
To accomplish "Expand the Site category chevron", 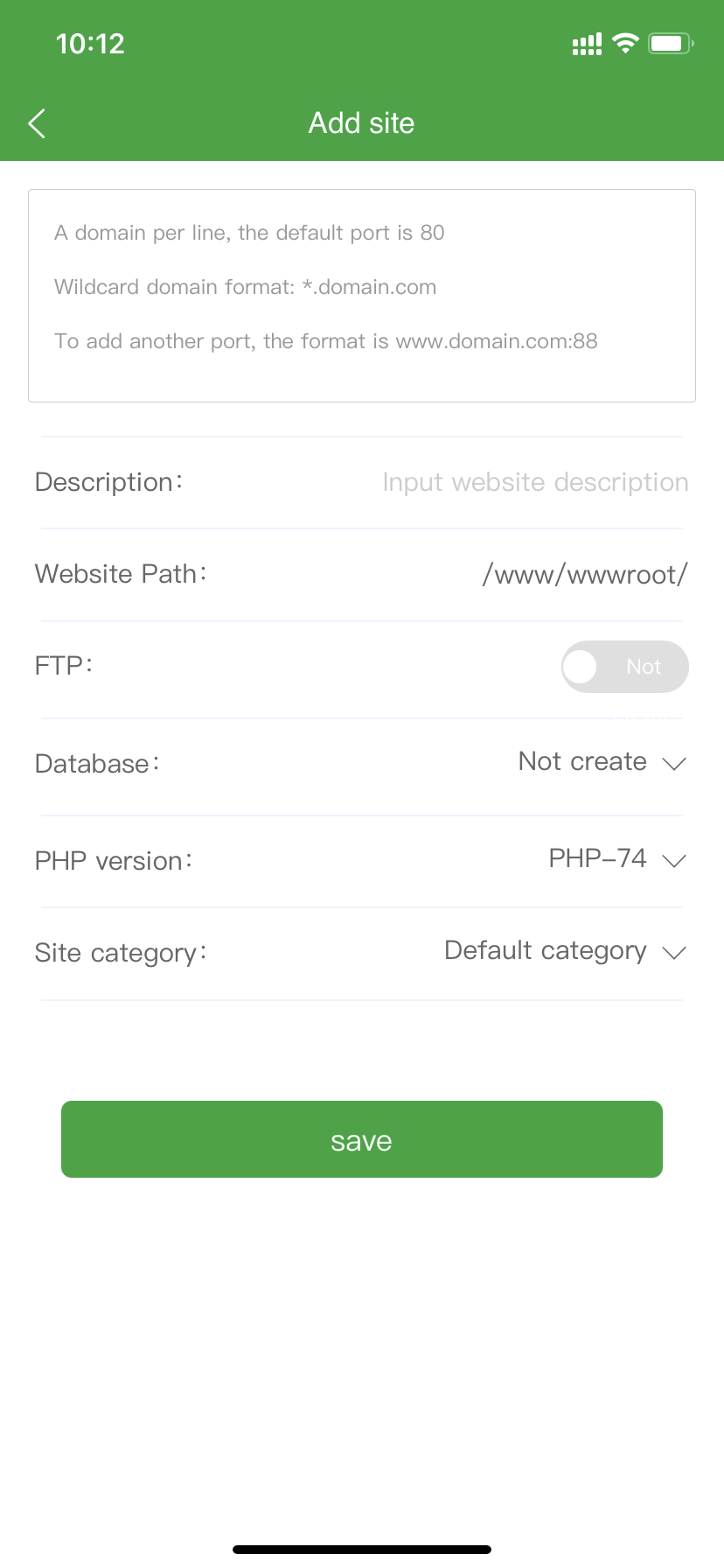I will coord(674,952).
